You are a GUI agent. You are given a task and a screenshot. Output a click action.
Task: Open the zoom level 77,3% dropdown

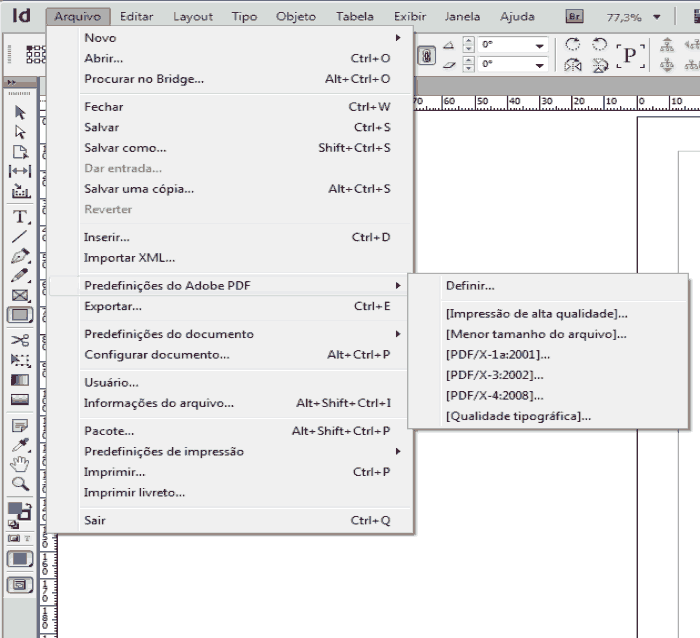coord(657,17)
